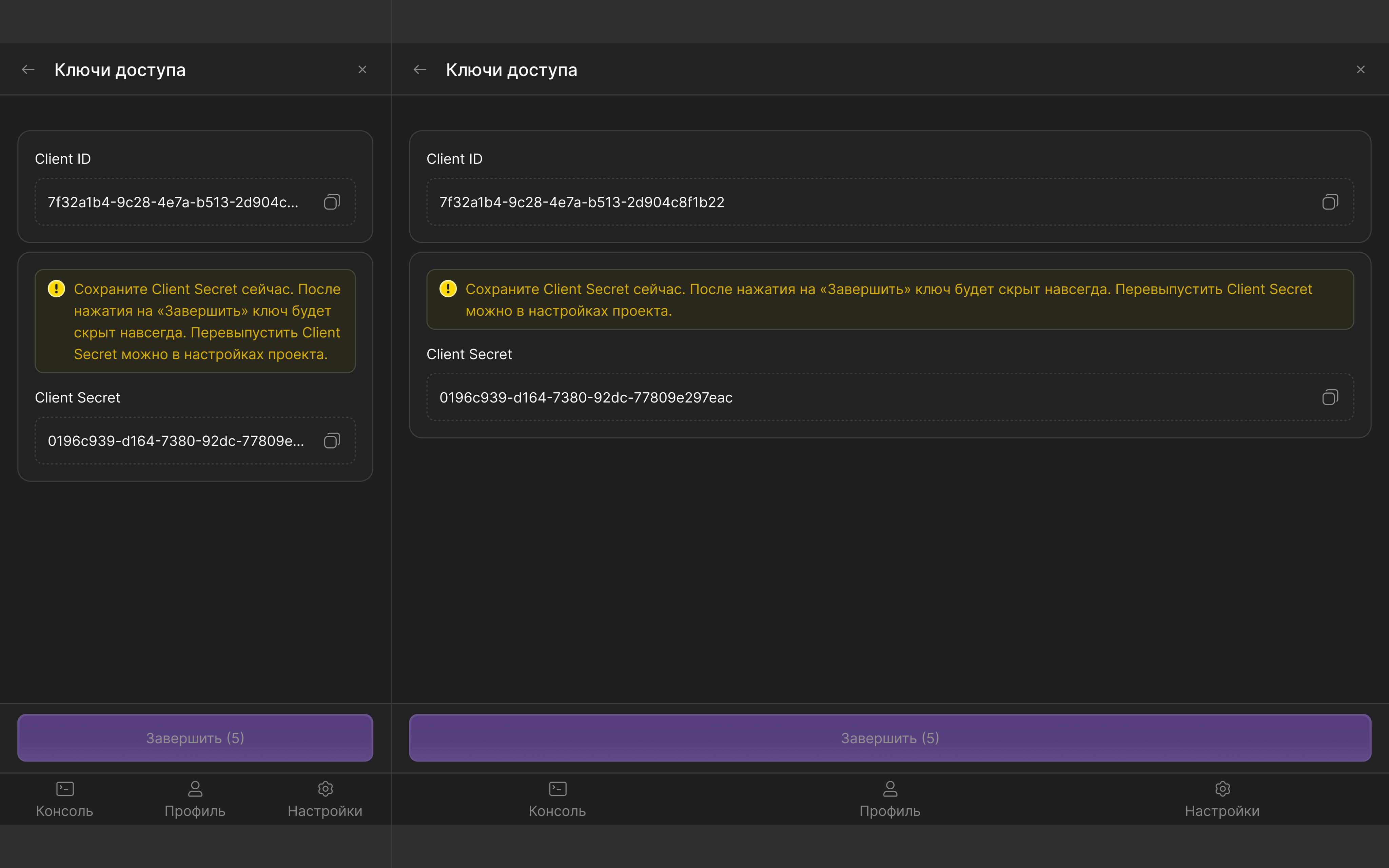Click Завершить (5) button in left panel

(195, 738)
